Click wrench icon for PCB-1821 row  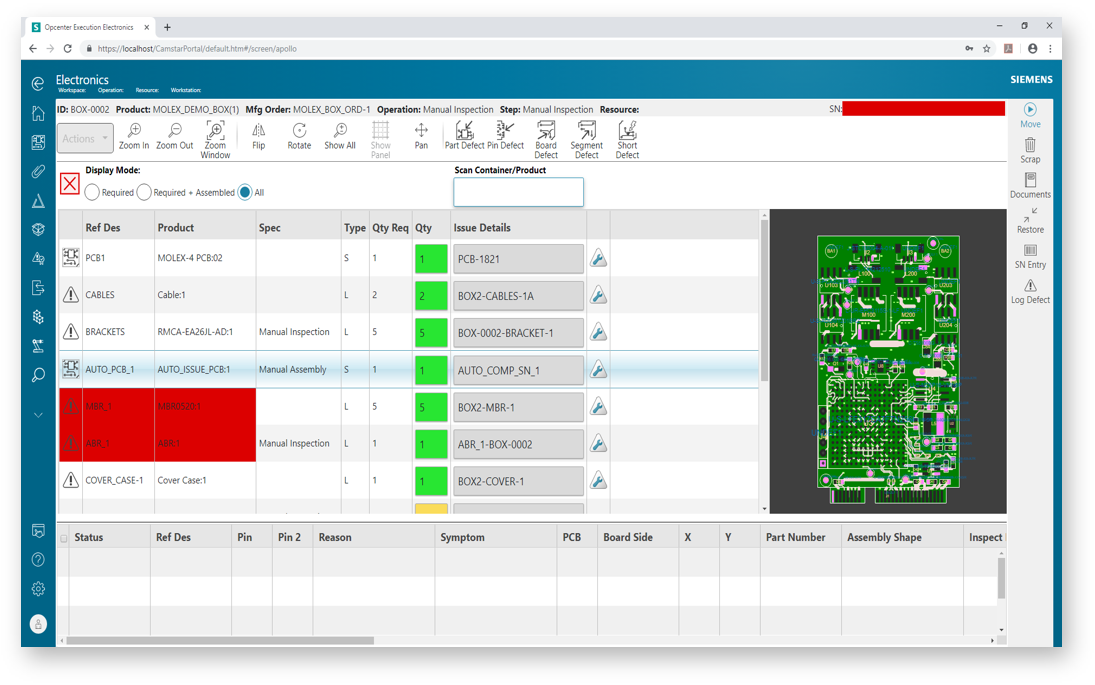point(598,258)
